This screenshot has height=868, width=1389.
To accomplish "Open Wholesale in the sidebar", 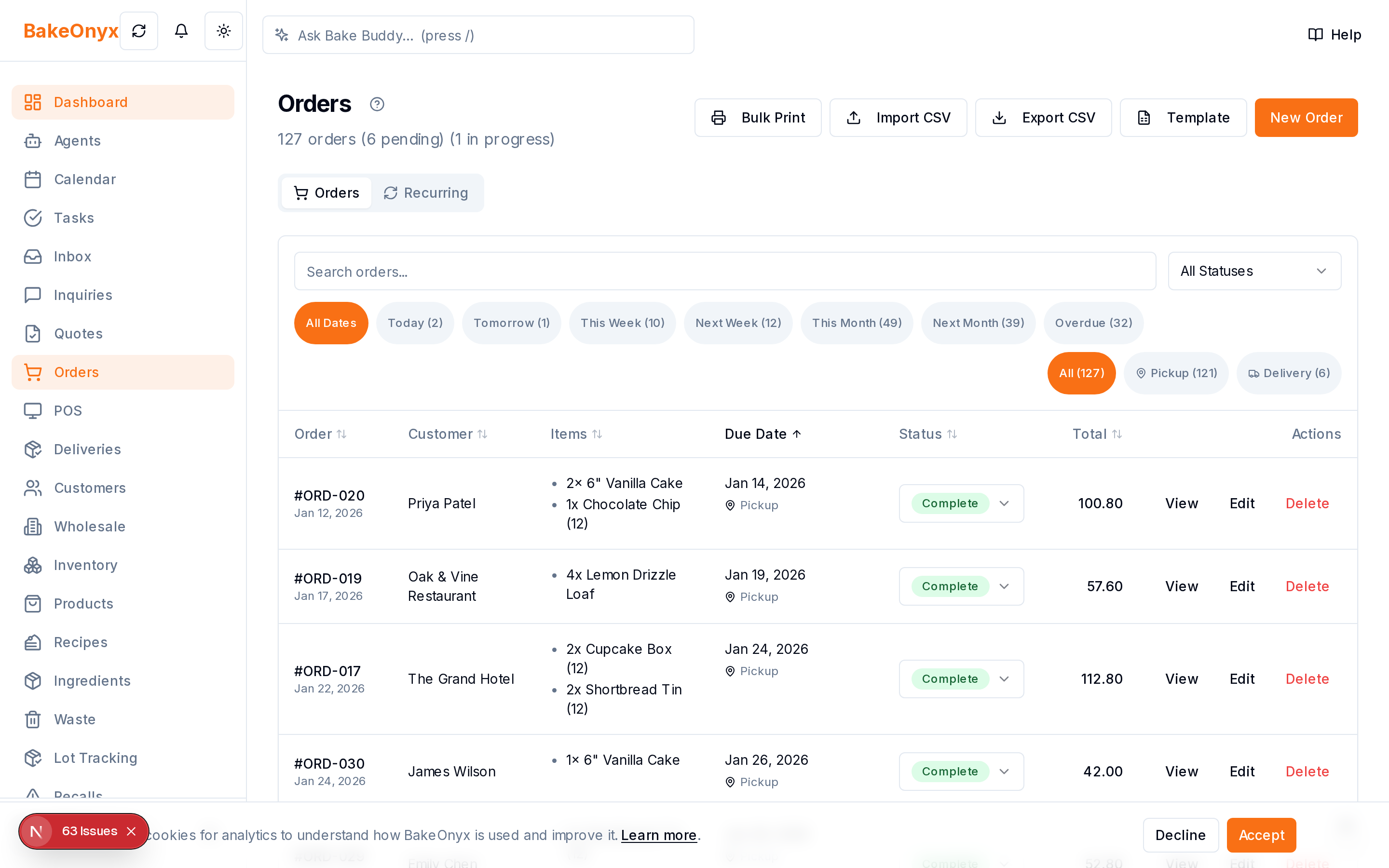I will click(x=123, y=527).
